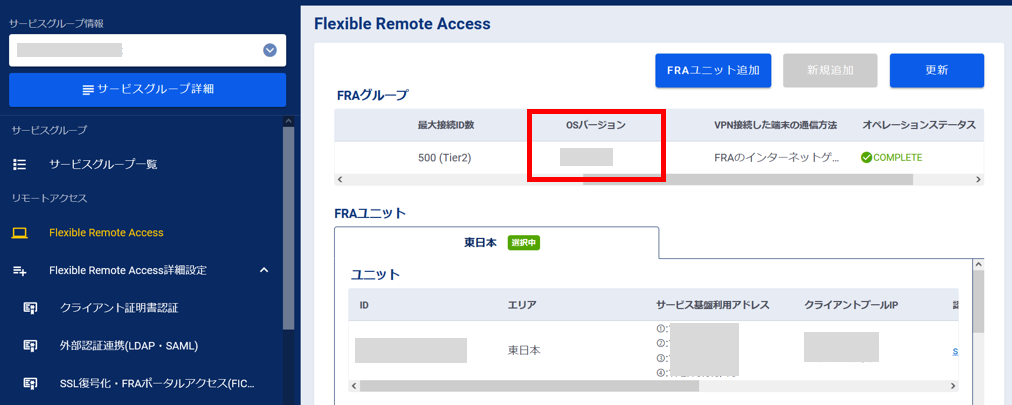Click the icon next to 外部認証連携(LDAP・SAML)
1012x405 pixels.
(x=31, y=346)
